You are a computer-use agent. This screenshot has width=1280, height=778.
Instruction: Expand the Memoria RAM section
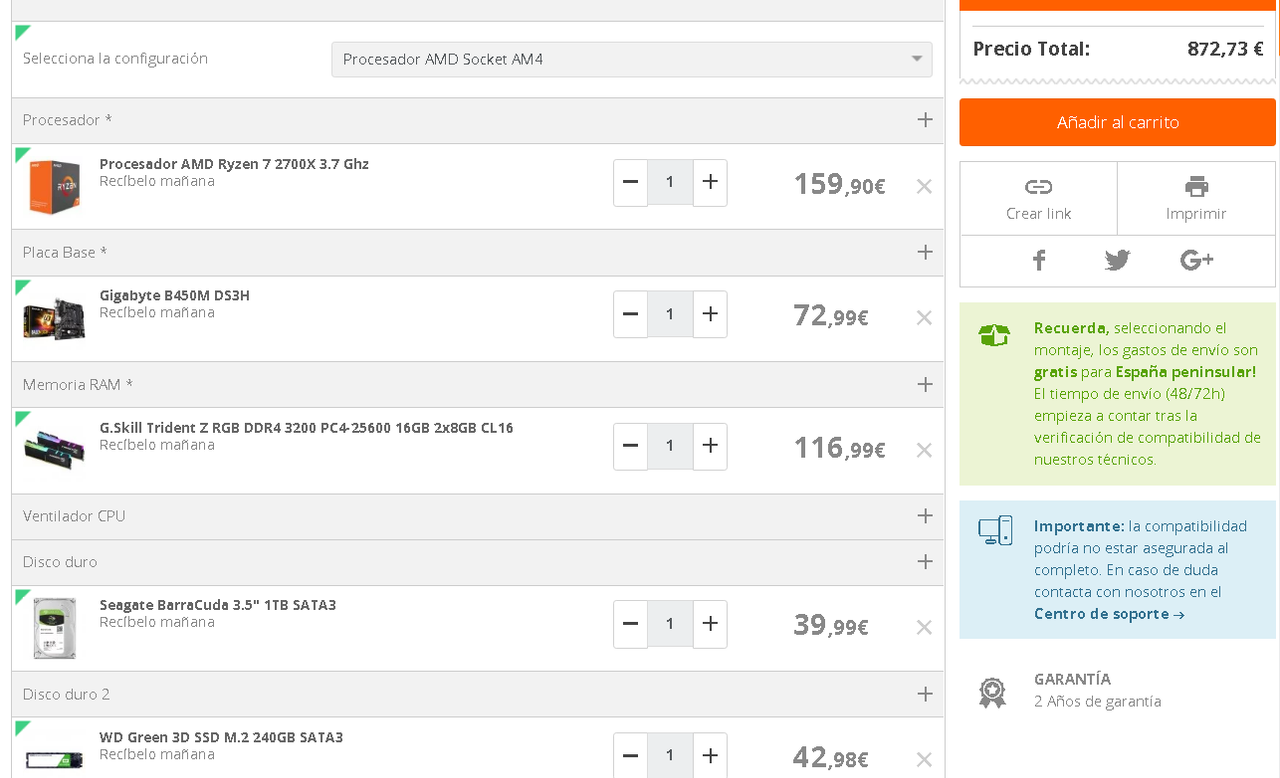coord(925,384)
